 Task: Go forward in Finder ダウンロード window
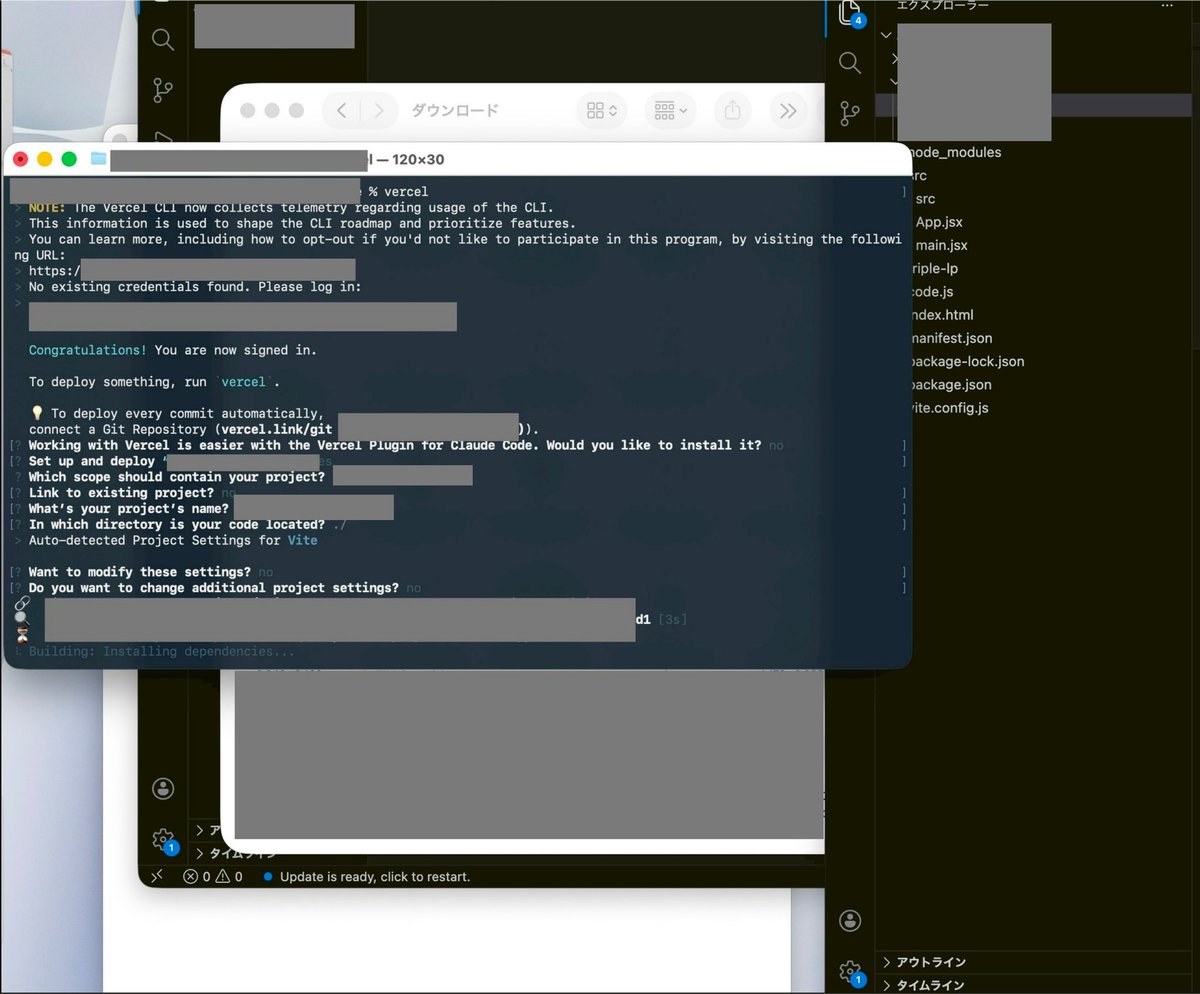coord(377,110)
